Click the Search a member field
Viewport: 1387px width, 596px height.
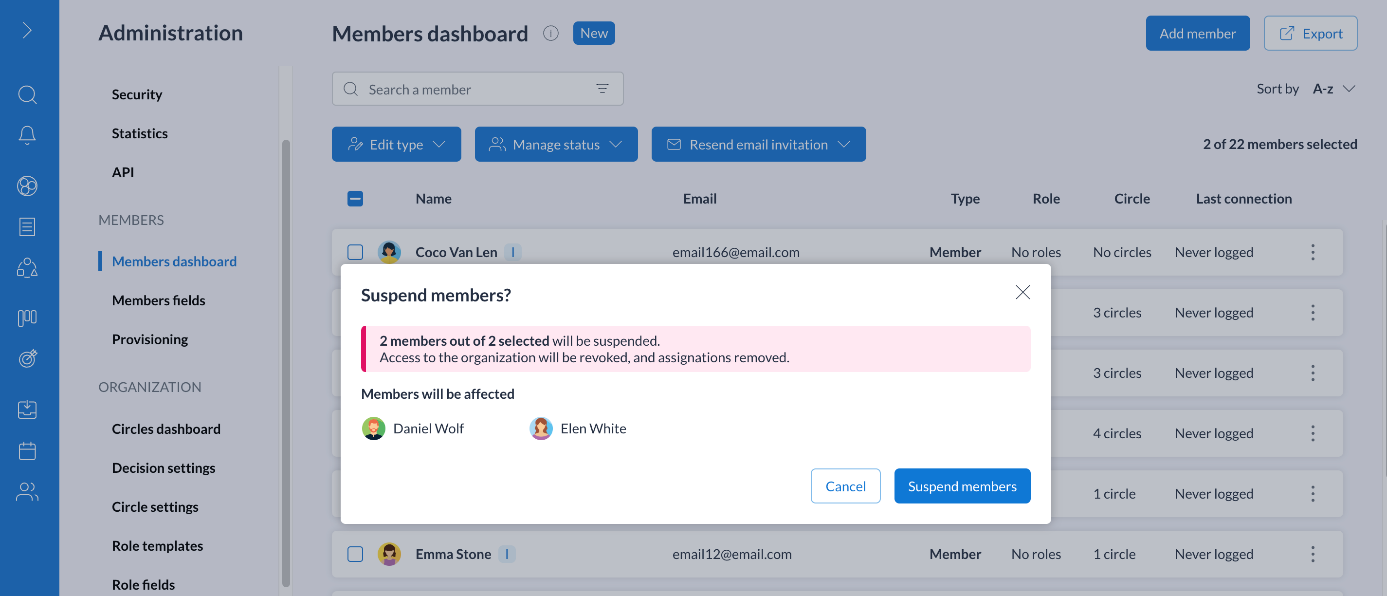point(477,89)
